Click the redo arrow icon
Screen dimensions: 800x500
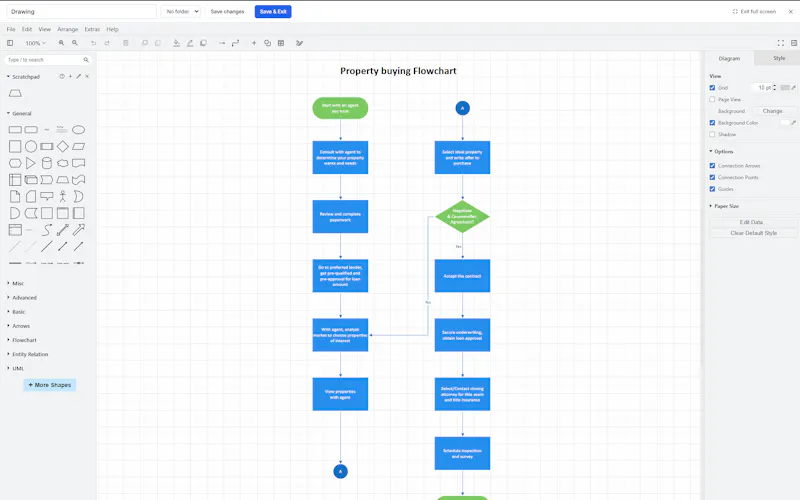pyautogui.click(x=107, y=43)
